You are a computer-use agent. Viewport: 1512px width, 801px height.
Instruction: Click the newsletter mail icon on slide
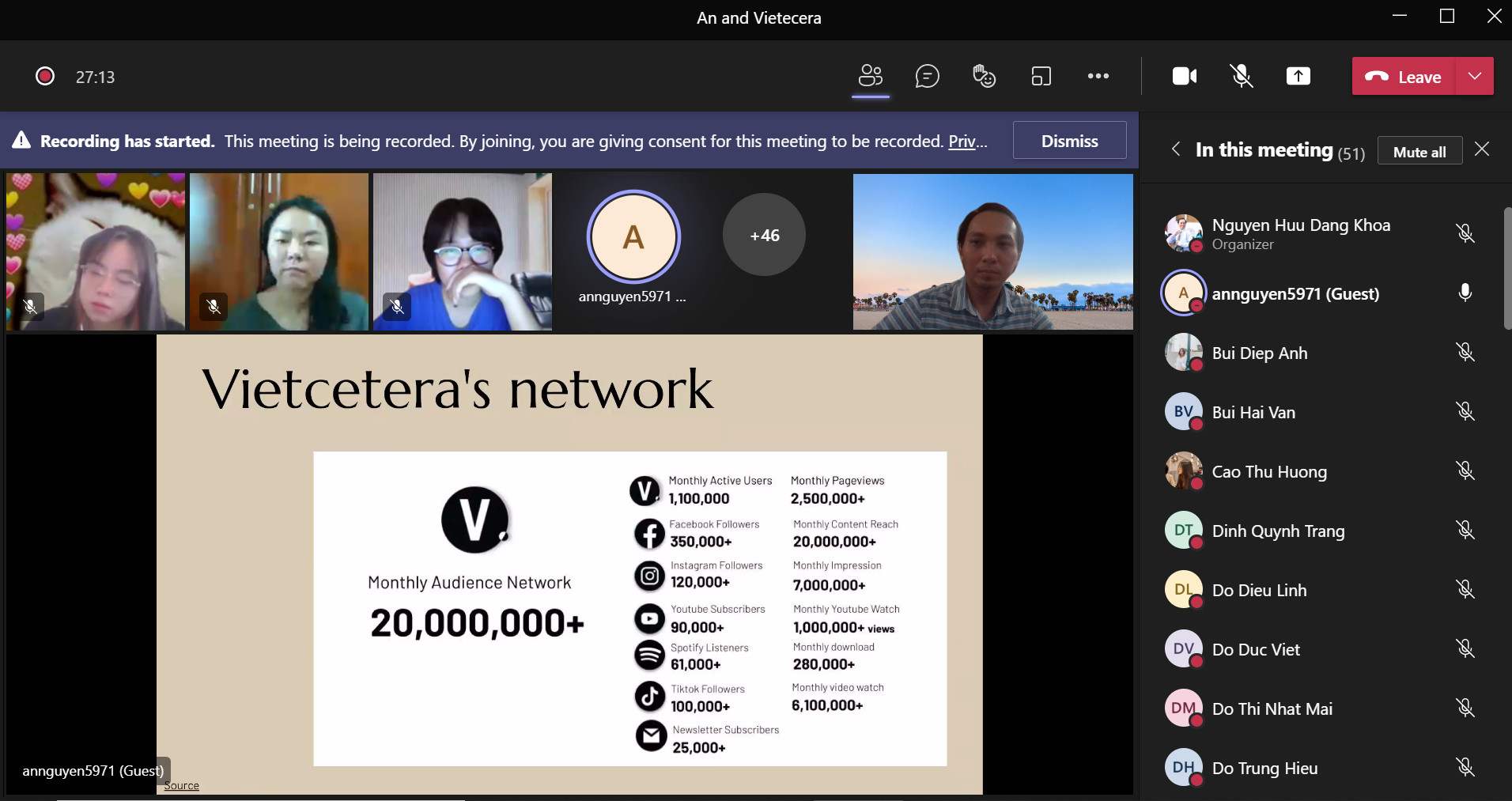(651, 736)
